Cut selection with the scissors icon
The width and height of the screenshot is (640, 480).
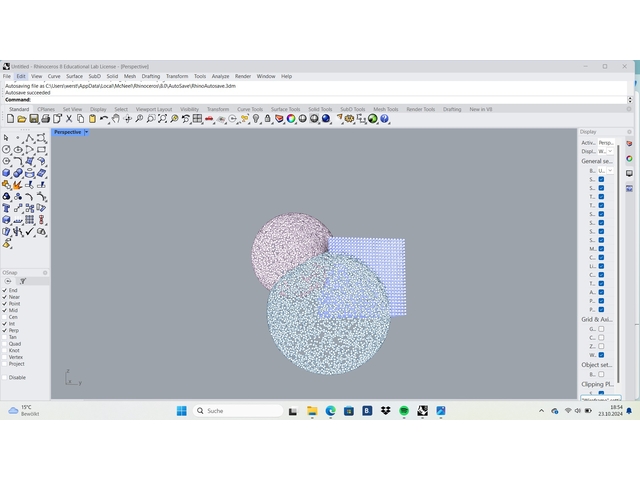pyautogui.click(x=69, y=119)
